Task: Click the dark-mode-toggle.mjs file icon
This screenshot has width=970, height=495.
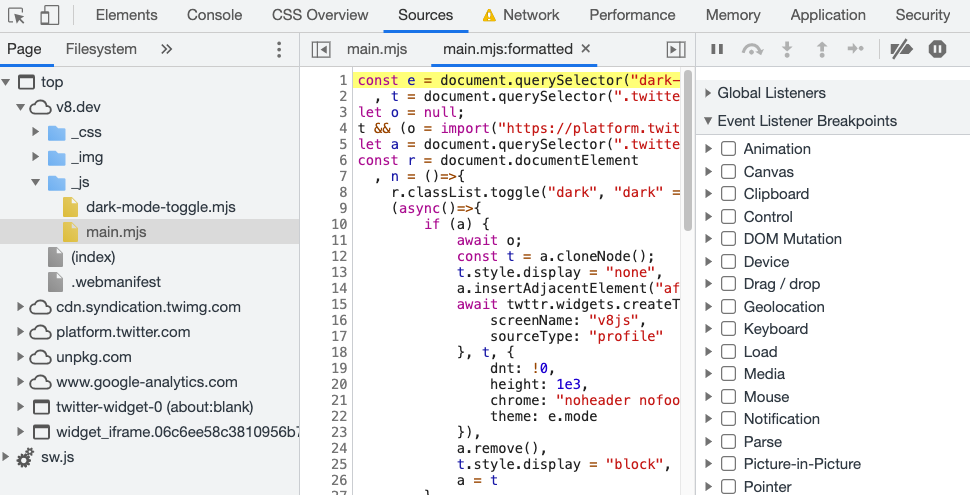Action: coord(71,207)
